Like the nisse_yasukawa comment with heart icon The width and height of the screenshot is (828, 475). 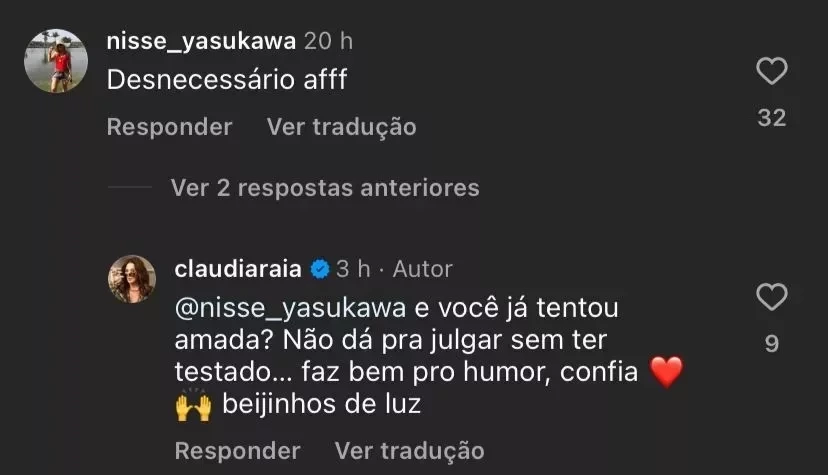[x=771, y=71]
